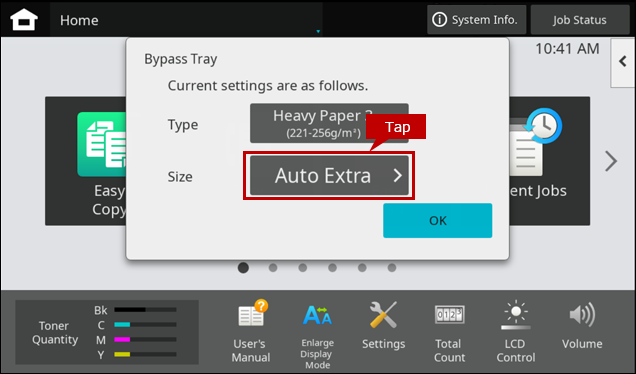The image size is (636, 374).
Task: Select first page indicator dot
Action: 243,268
